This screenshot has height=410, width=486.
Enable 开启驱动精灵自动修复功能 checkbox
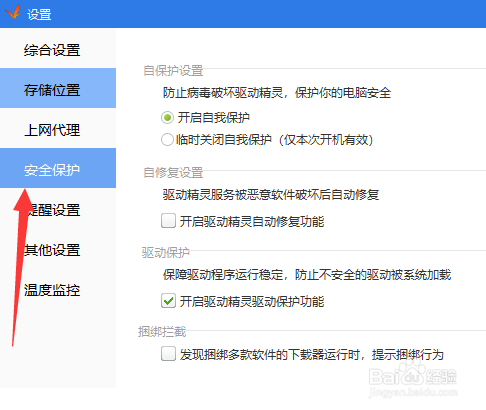tap(168, 221)
